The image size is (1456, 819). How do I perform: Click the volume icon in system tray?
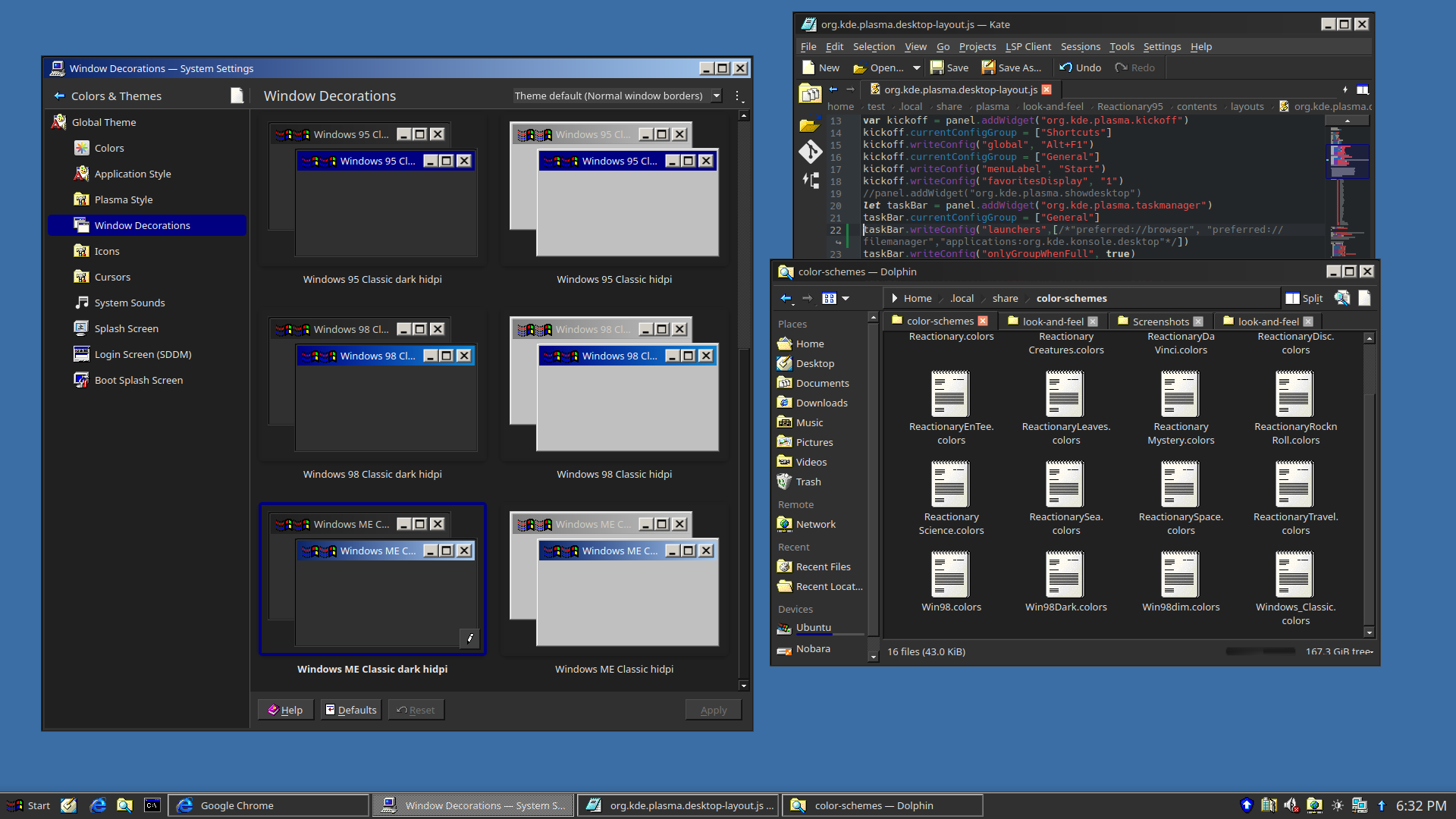[x=1291, y=805]
